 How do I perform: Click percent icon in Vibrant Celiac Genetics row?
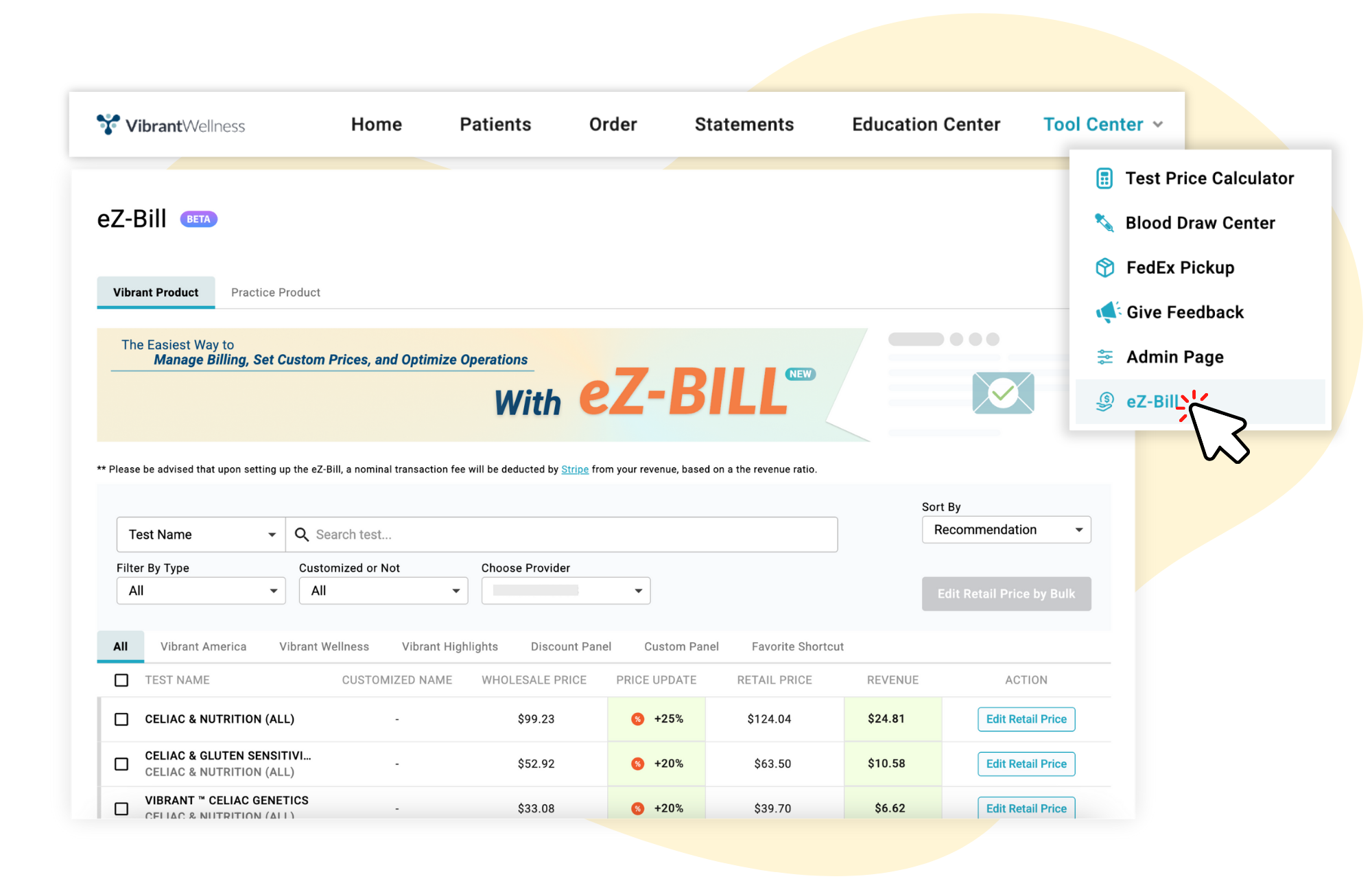[x=638, y=808]
